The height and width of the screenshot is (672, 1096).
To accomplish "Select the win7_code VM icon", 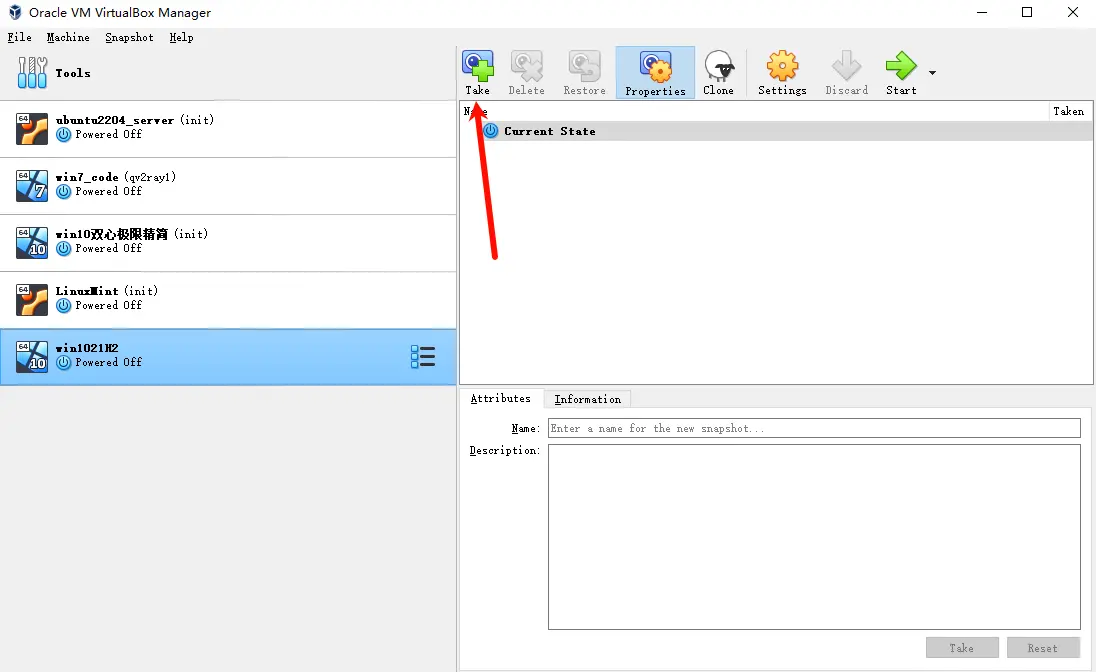I will pos(32,186).
